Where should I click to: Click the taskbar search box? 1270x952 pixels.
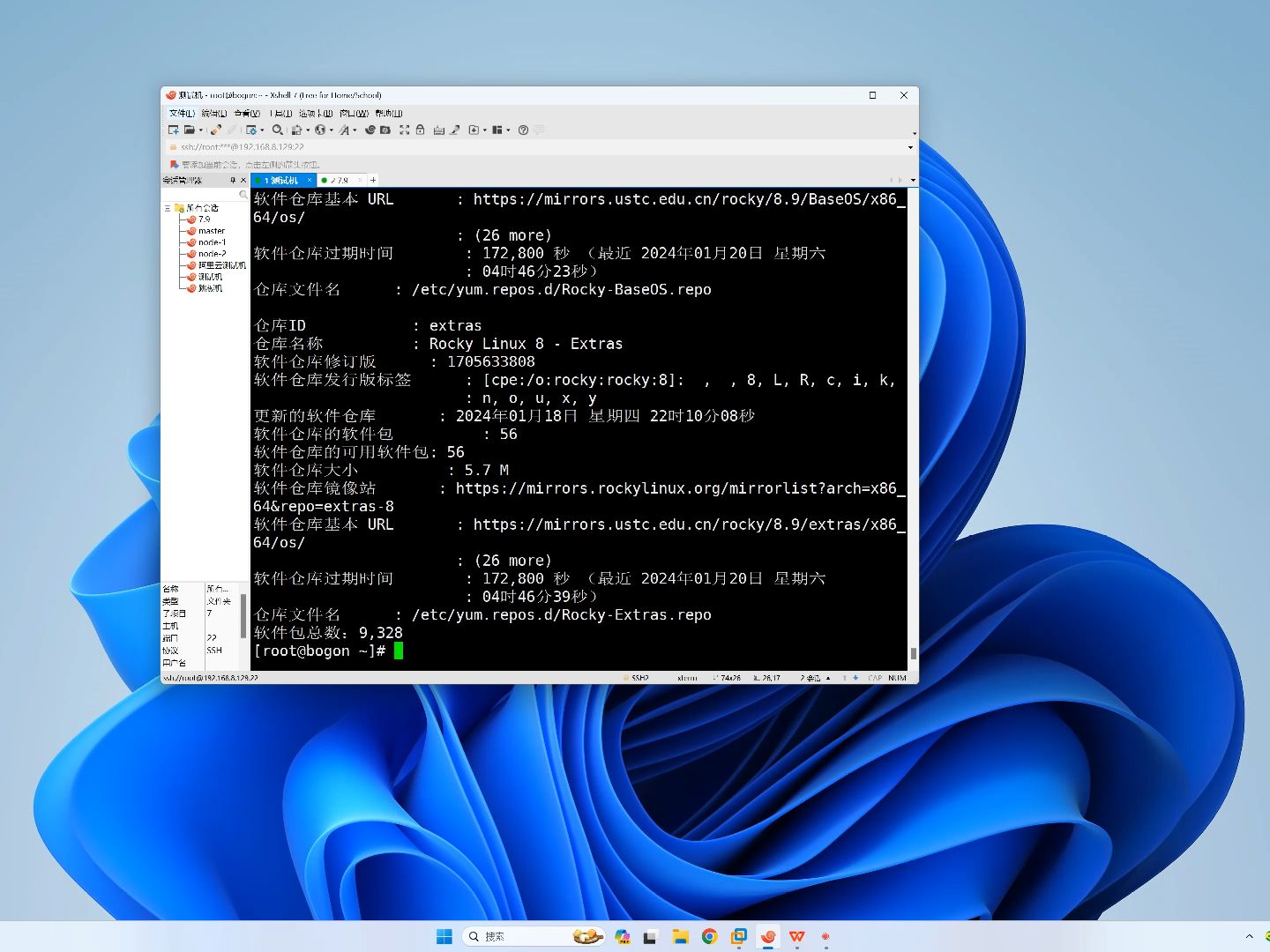533,936
